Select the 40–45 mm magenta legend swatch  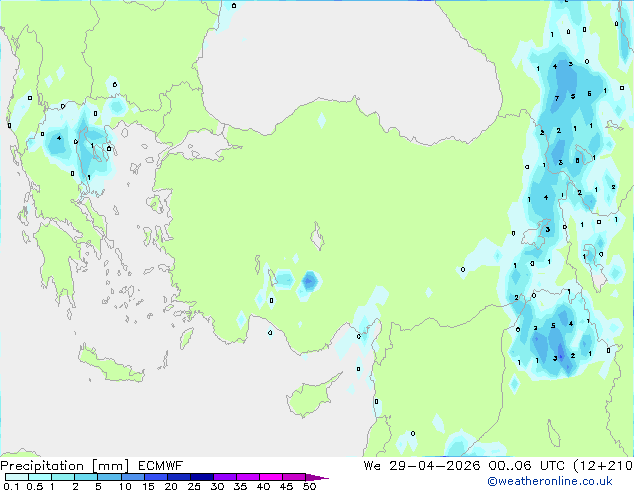pyautogui.click(x=271, y=477)
